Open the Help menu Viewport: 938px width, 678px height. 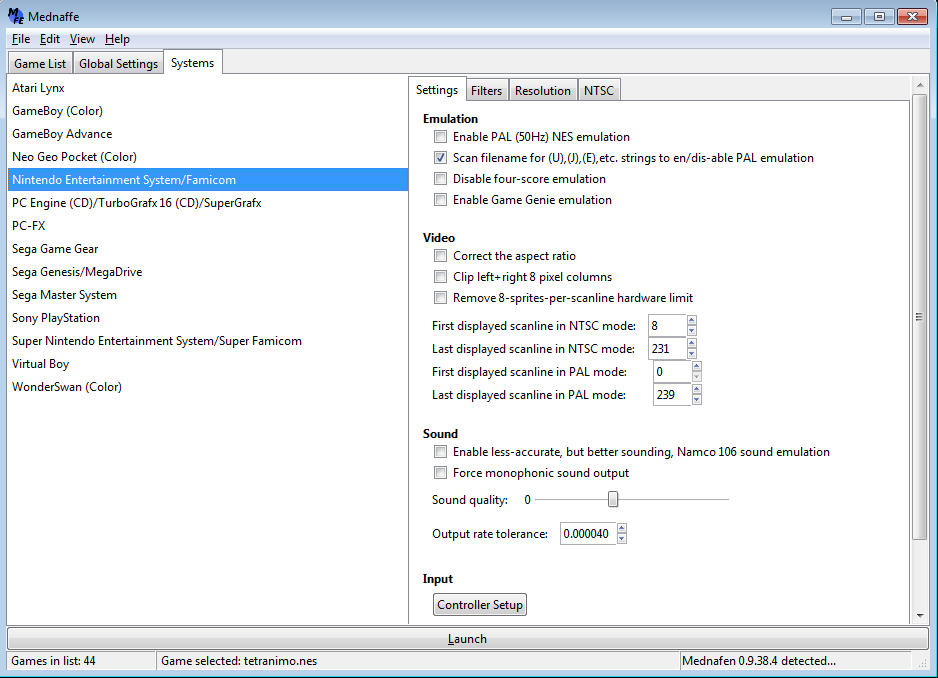pos(117,39)
